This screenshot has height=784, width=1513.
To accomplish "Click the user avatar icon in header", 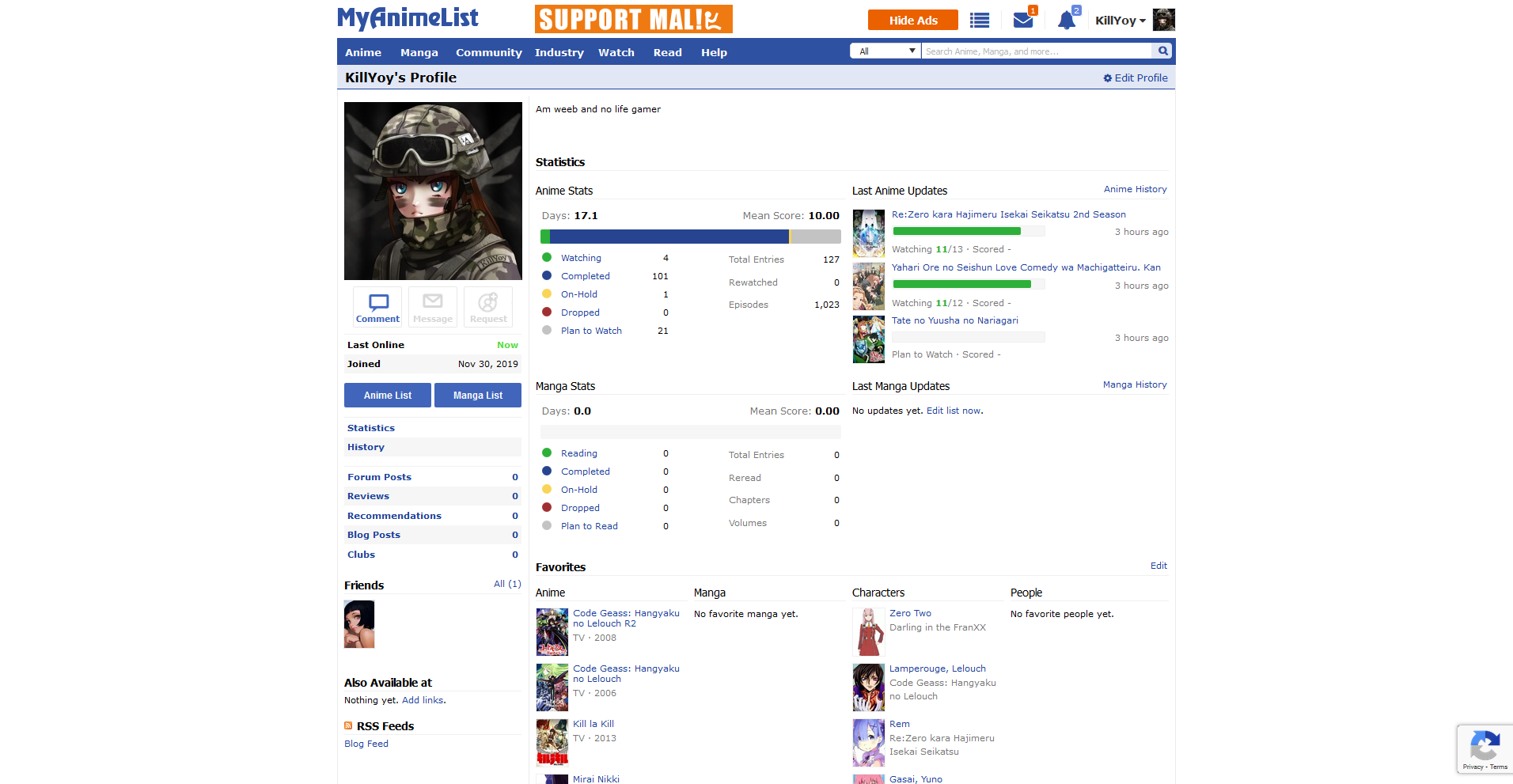I will click(1163, 20).
